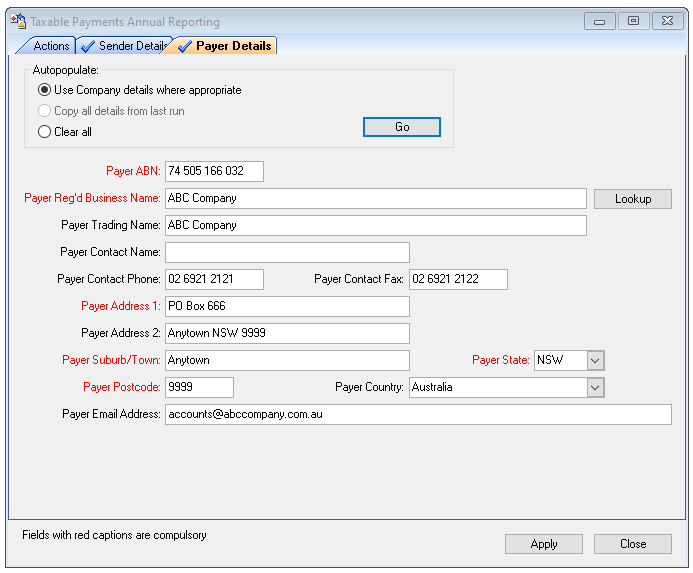Viewport: 693px width, 573px height.
Task: Open the Payer Country dropdown list
Action: 595,387
